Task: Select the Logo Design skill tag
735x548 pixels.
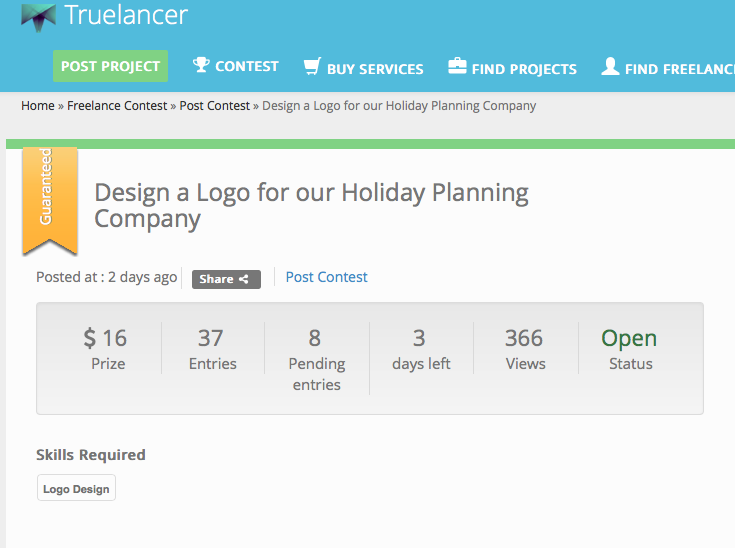Action: (x=76, y=489)
